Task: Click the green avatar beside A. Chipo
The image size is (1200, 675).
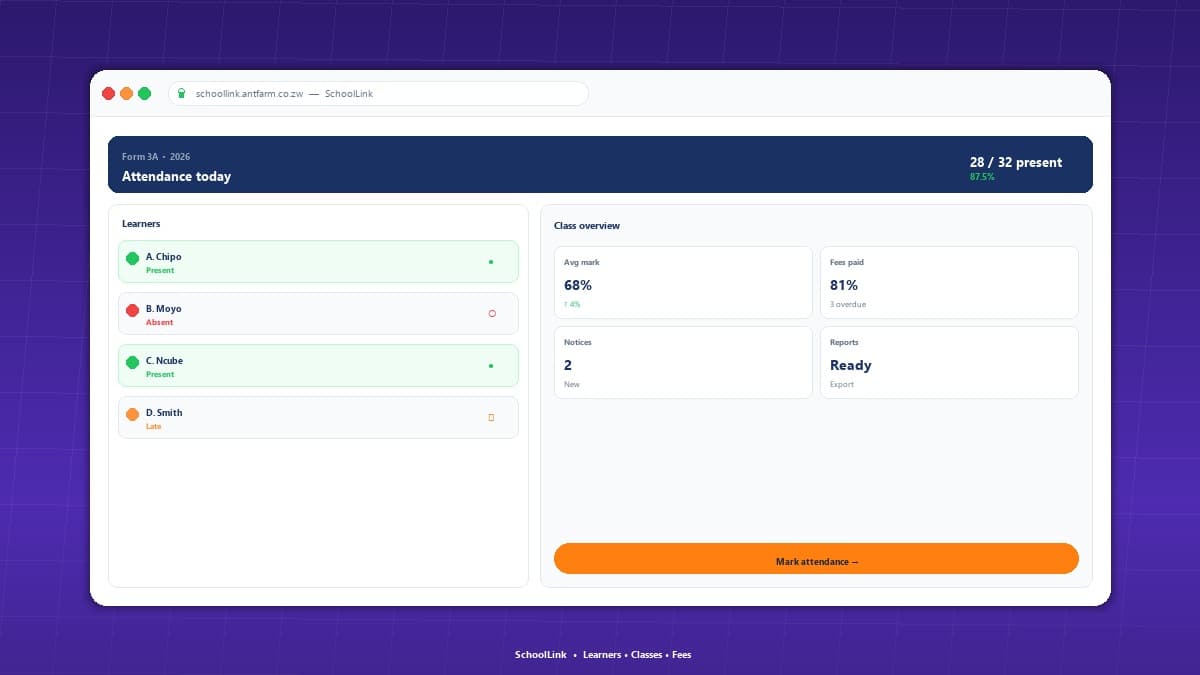Action: click(132, 259)
